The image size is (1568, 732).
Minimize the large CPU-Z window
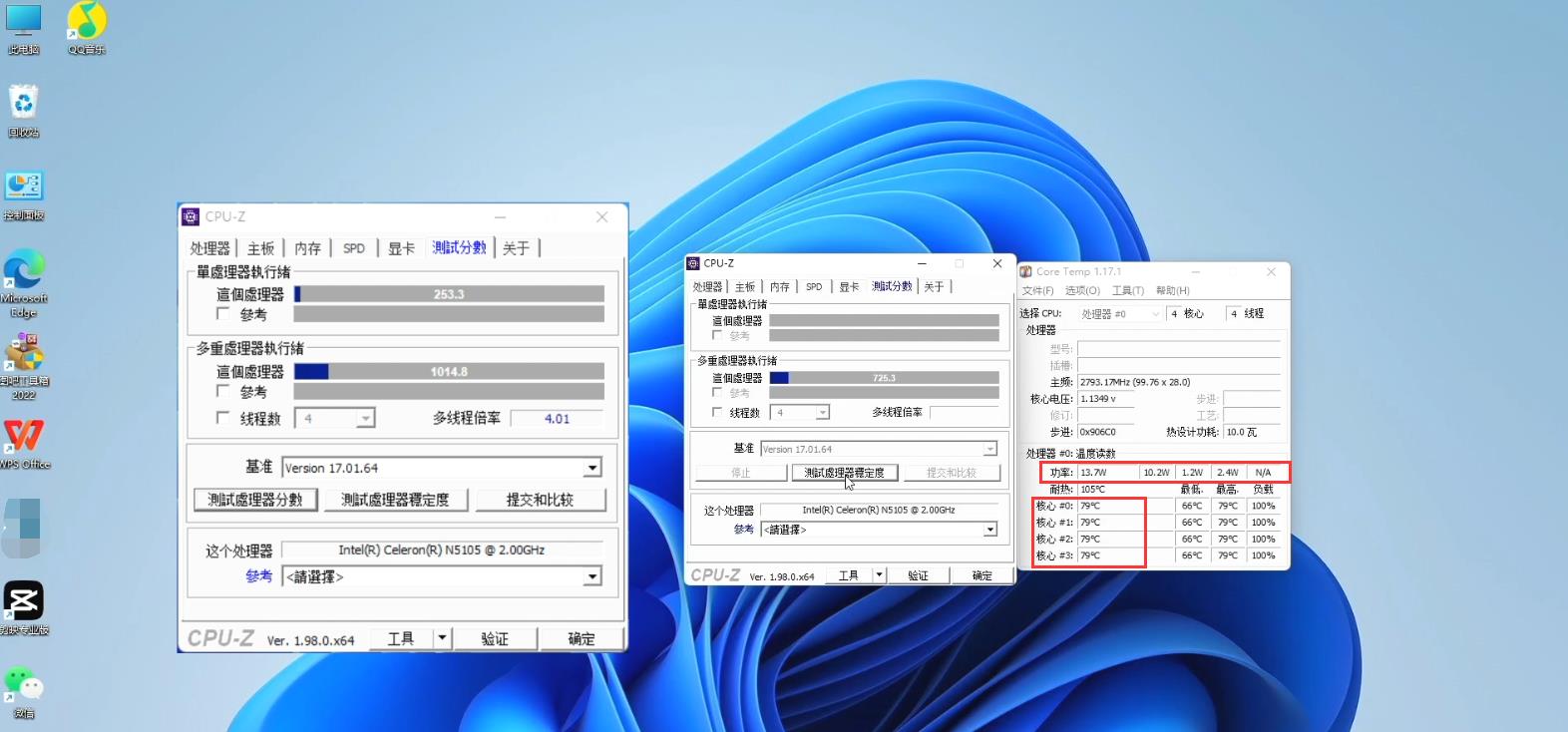point(500,216)
